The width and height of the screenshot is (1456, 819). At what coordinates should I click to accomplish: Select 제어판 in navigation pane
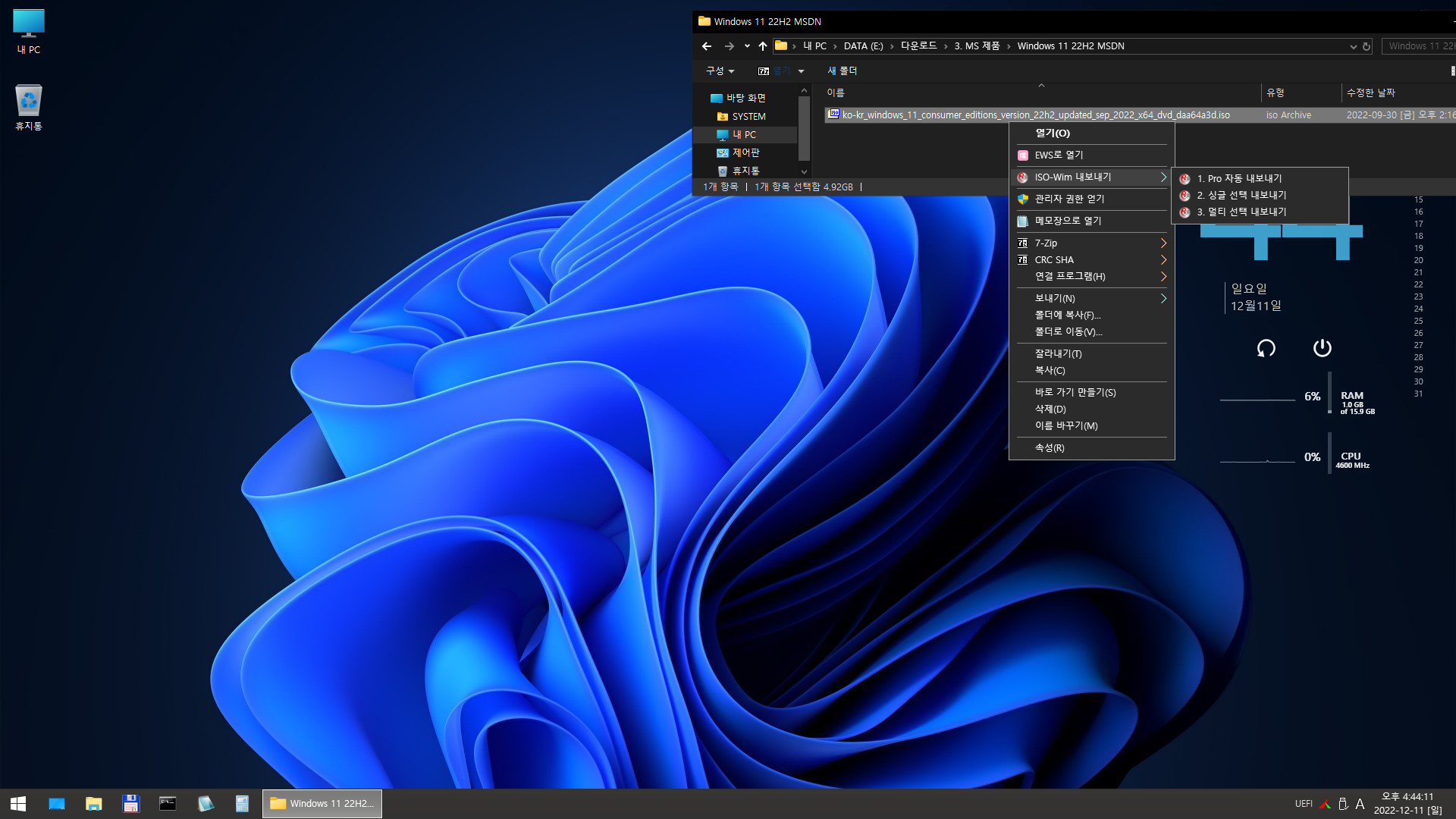tap(739, 152)
